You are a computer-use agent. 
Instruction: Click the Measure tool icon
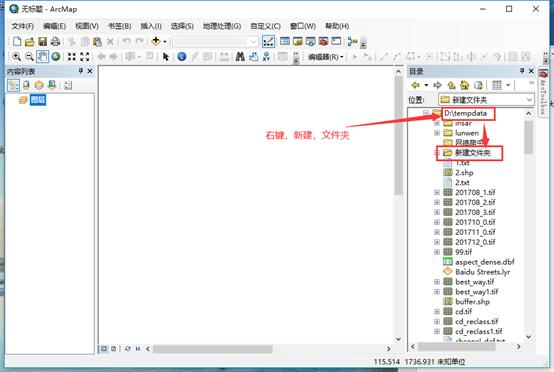[x=224, y=57]
